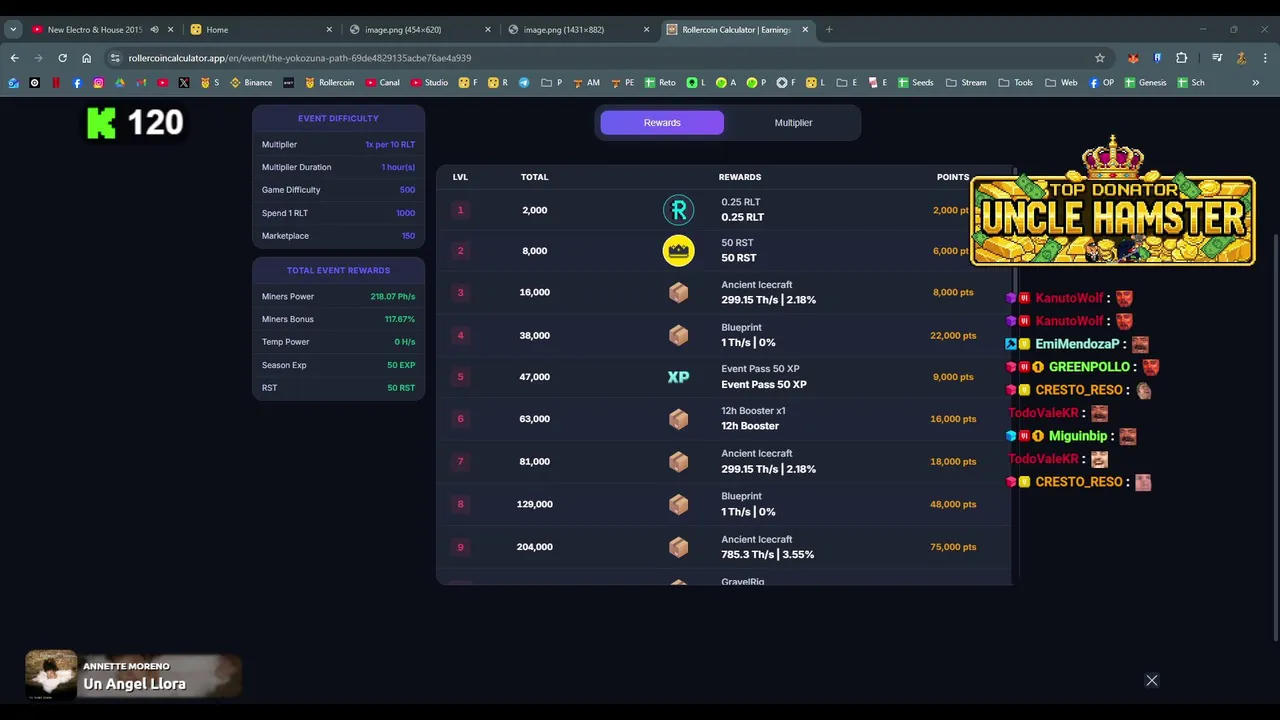Click the RLT coin reward icon
The width and height of the screenshot is (1280, 720).
pos(678,210)
